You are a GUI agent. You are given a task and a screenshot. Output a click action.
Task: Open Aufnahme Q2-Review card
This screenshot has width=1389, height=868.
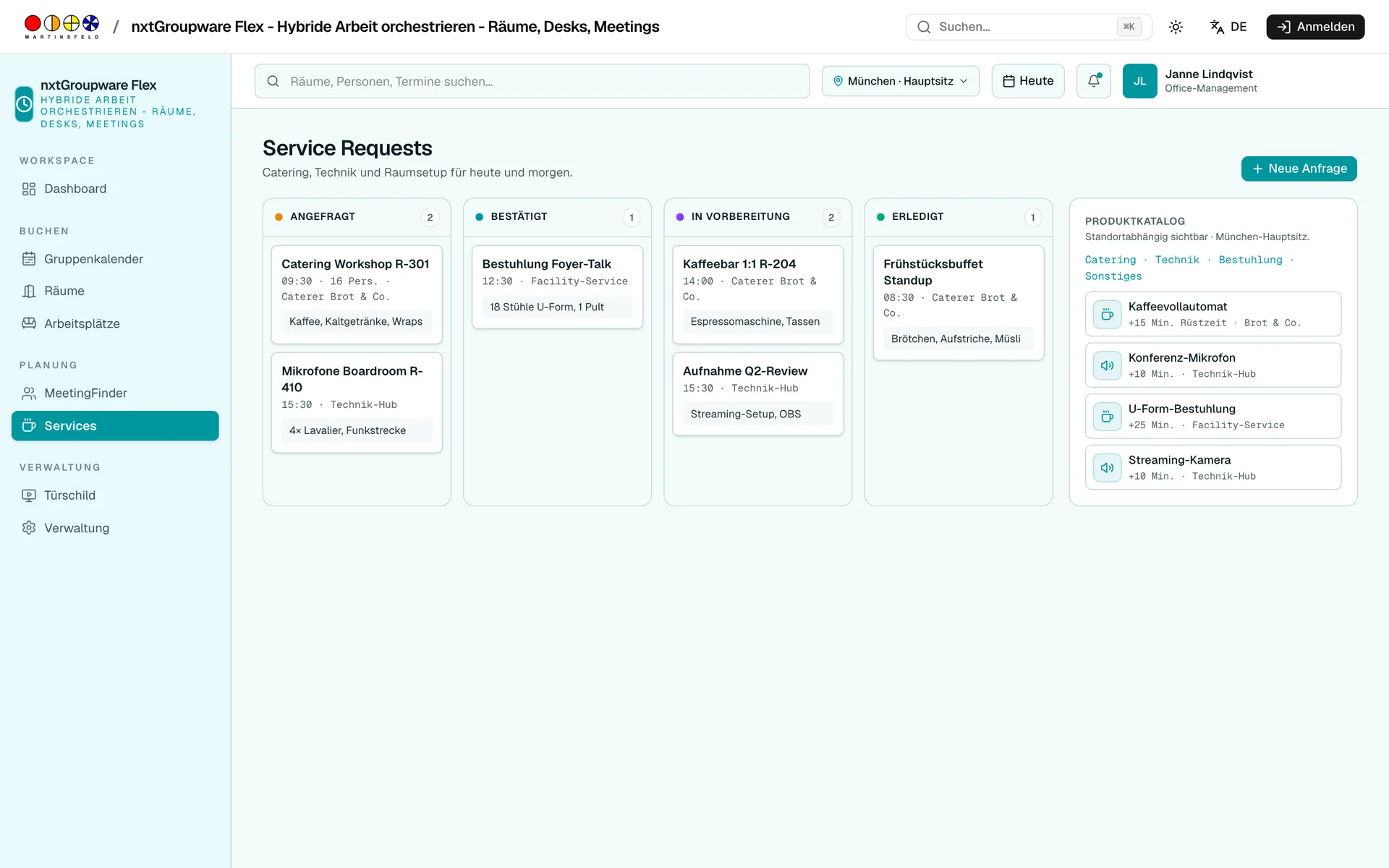[757, 393]
